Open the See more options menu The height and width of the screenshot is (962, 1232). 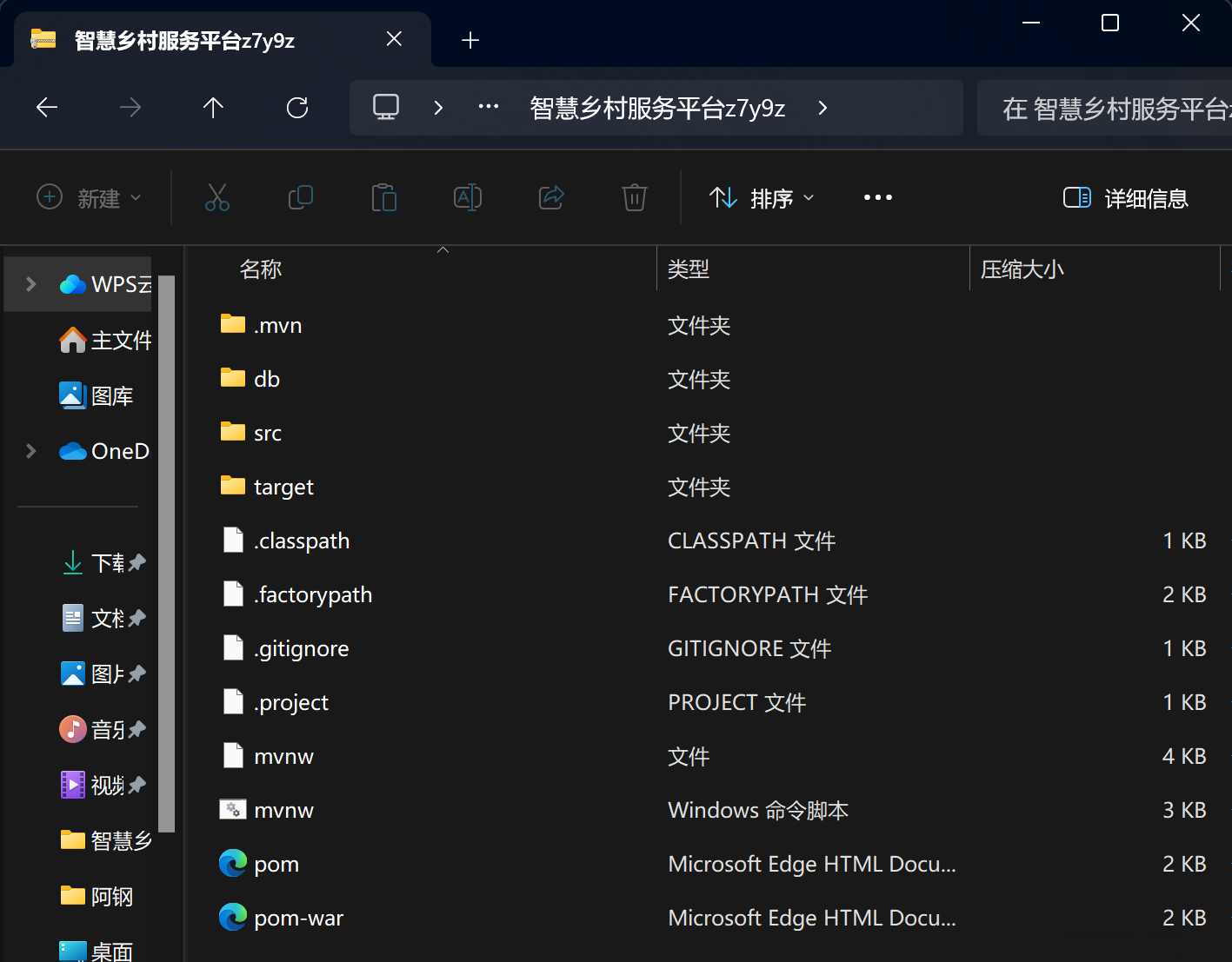click(878, 198)
